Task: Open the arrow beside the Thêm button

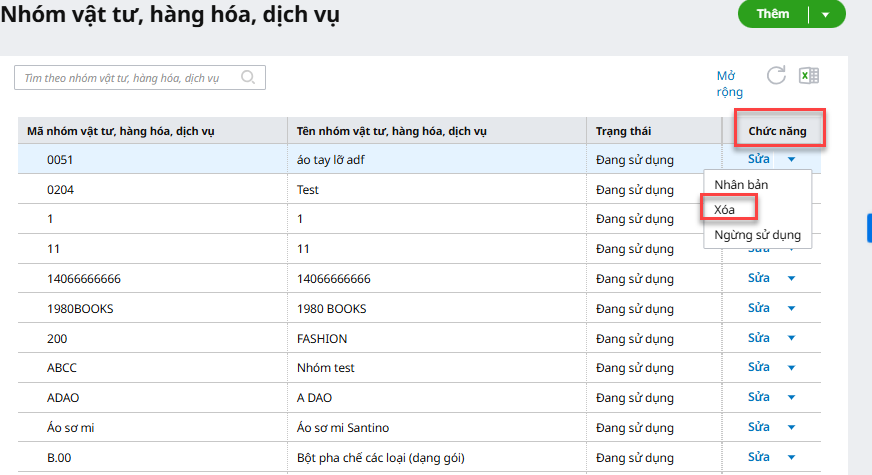Action: [x=825, y=14]
